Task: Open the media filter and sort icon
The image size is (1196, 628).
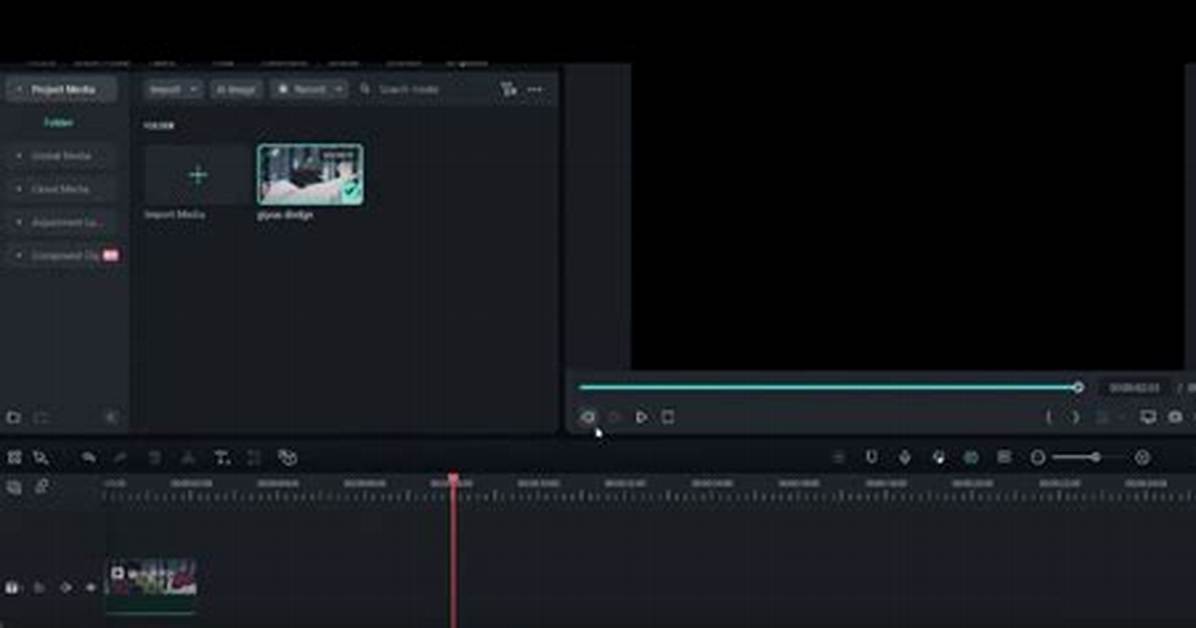Action: point(509,89)
